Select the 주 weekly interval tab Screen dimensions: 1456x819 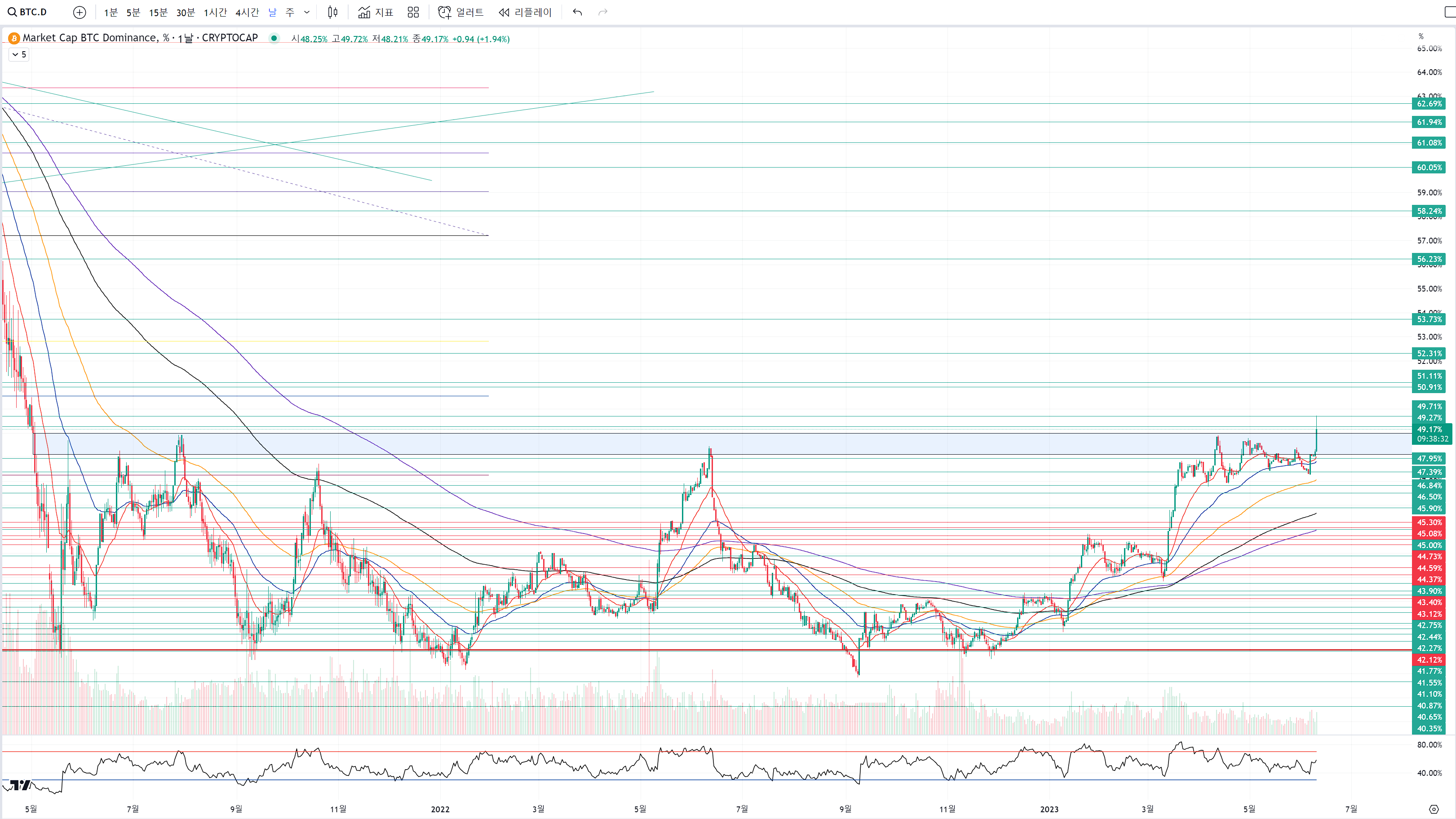(290, 12)
